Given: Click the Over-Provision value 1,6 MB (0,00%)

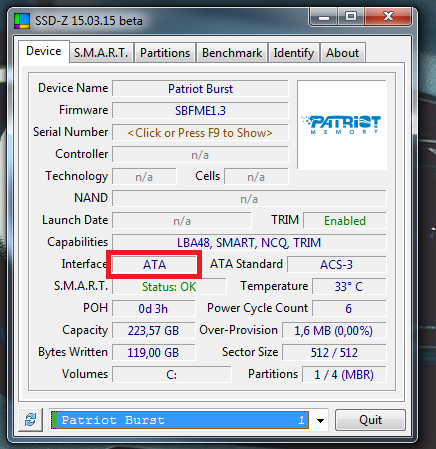Looking at the screenshot, I should click(x=334, y=331).
